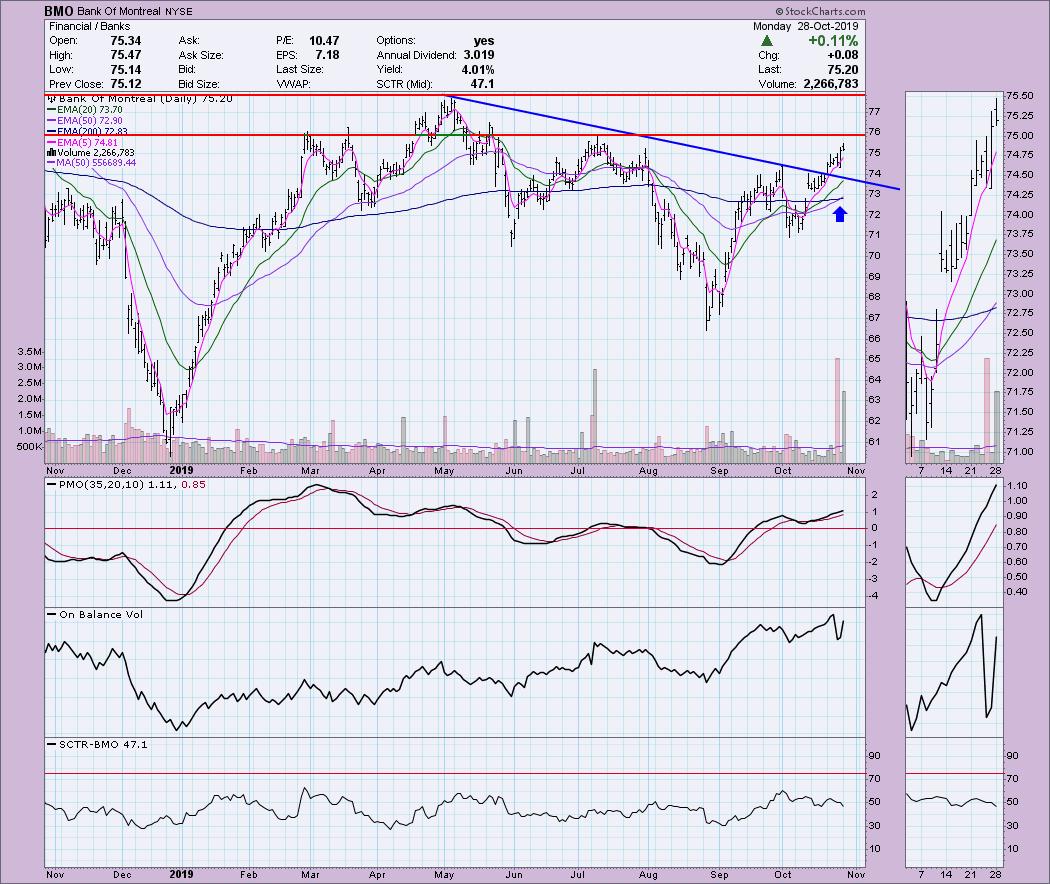Click the Financial / Banks sector label
This screenshot has width=1050, height=884.
pyautogui.click(x=90, y=26)
